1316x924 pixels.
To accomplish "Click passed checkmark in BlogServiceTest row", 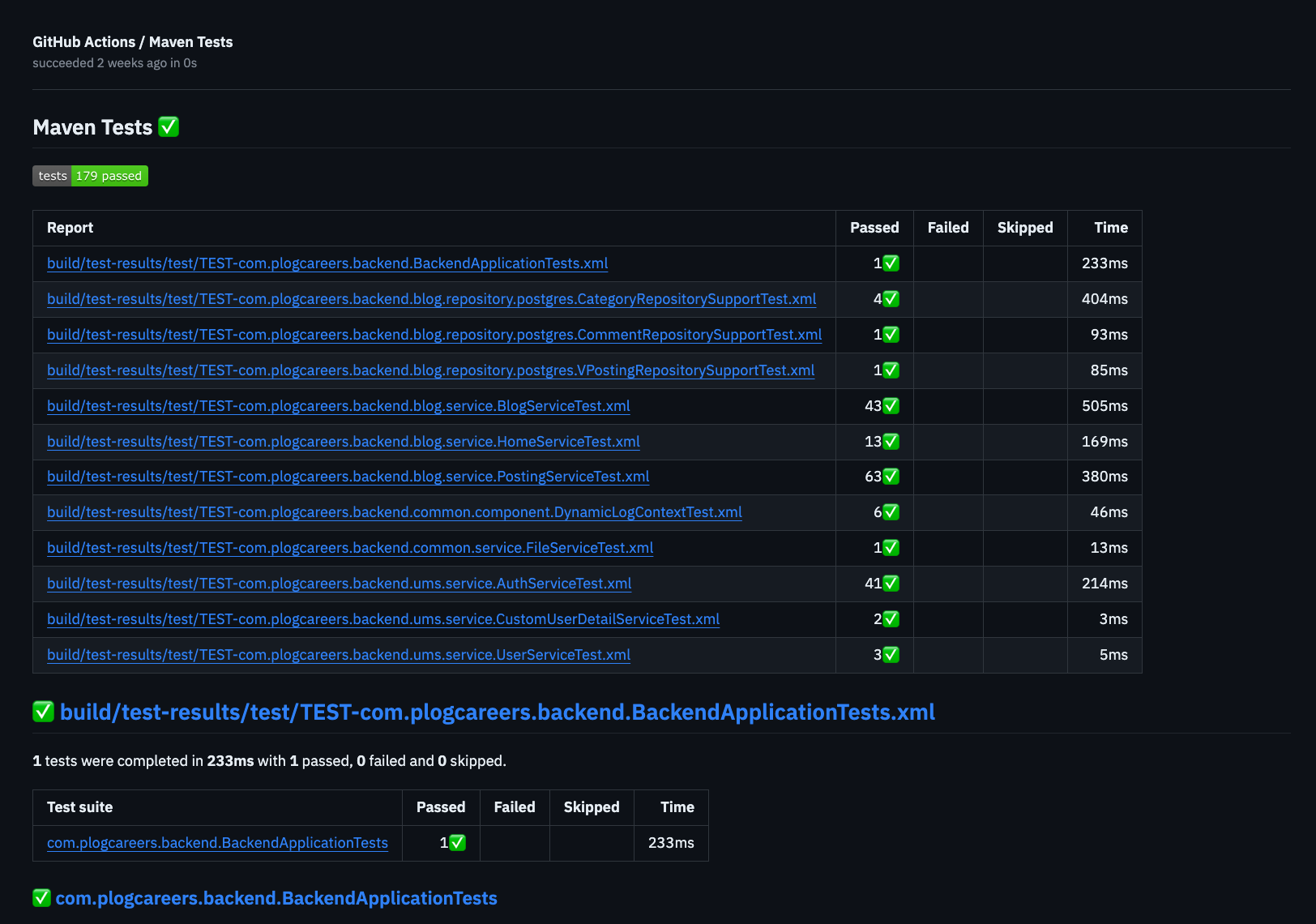I will [x=891, y=406].
